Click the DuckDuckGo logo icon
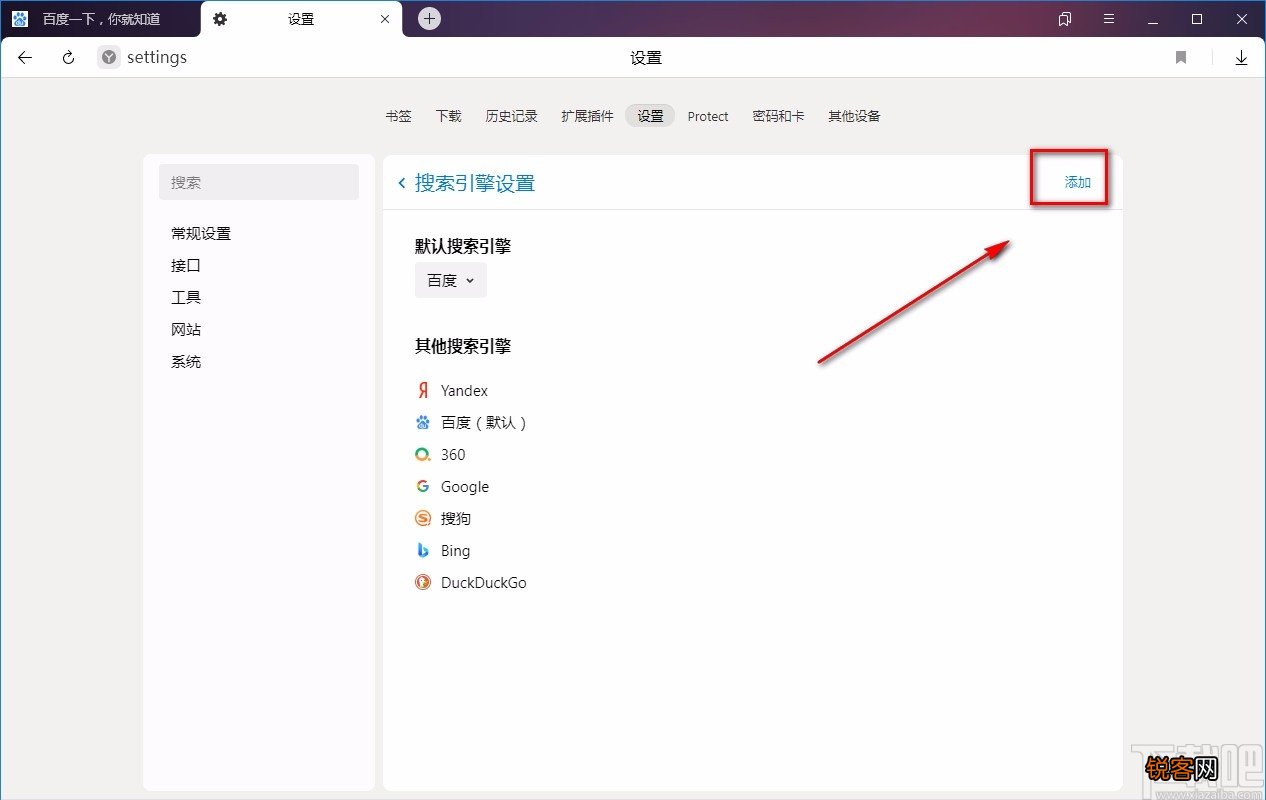 point(423,582)
